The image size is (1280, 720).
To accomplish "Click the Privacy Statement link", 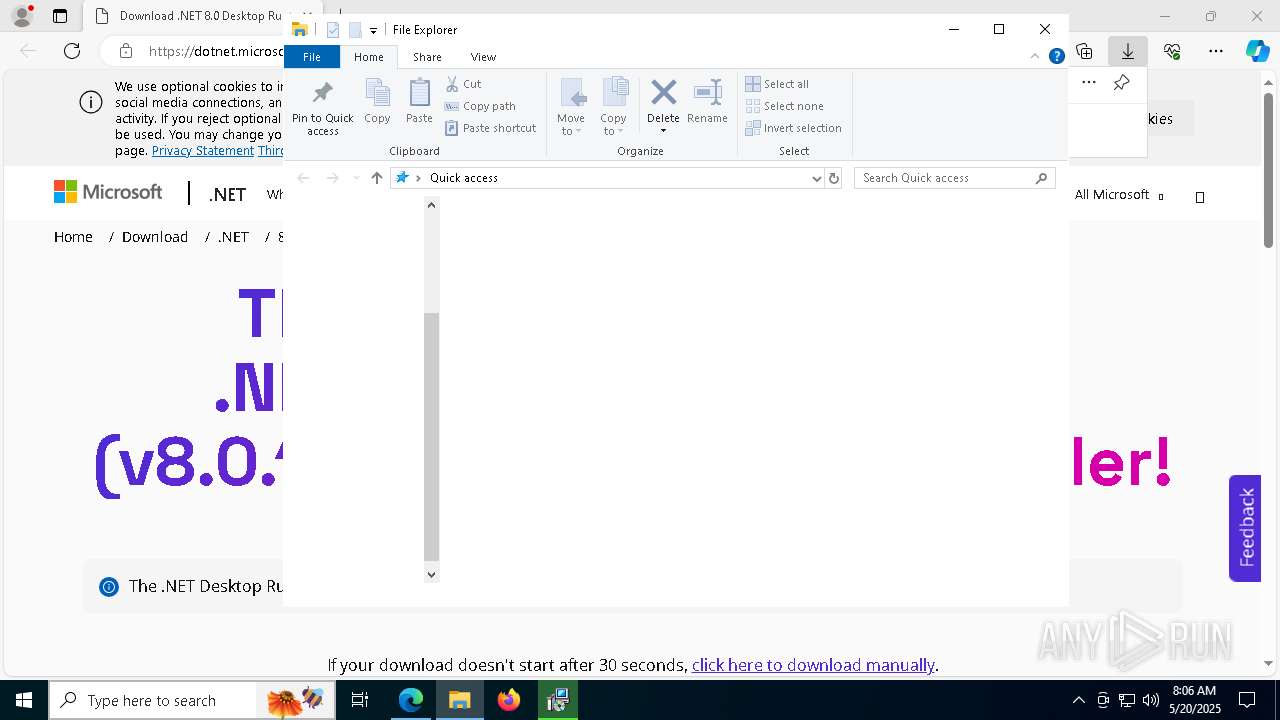I will tap(203, 151).
